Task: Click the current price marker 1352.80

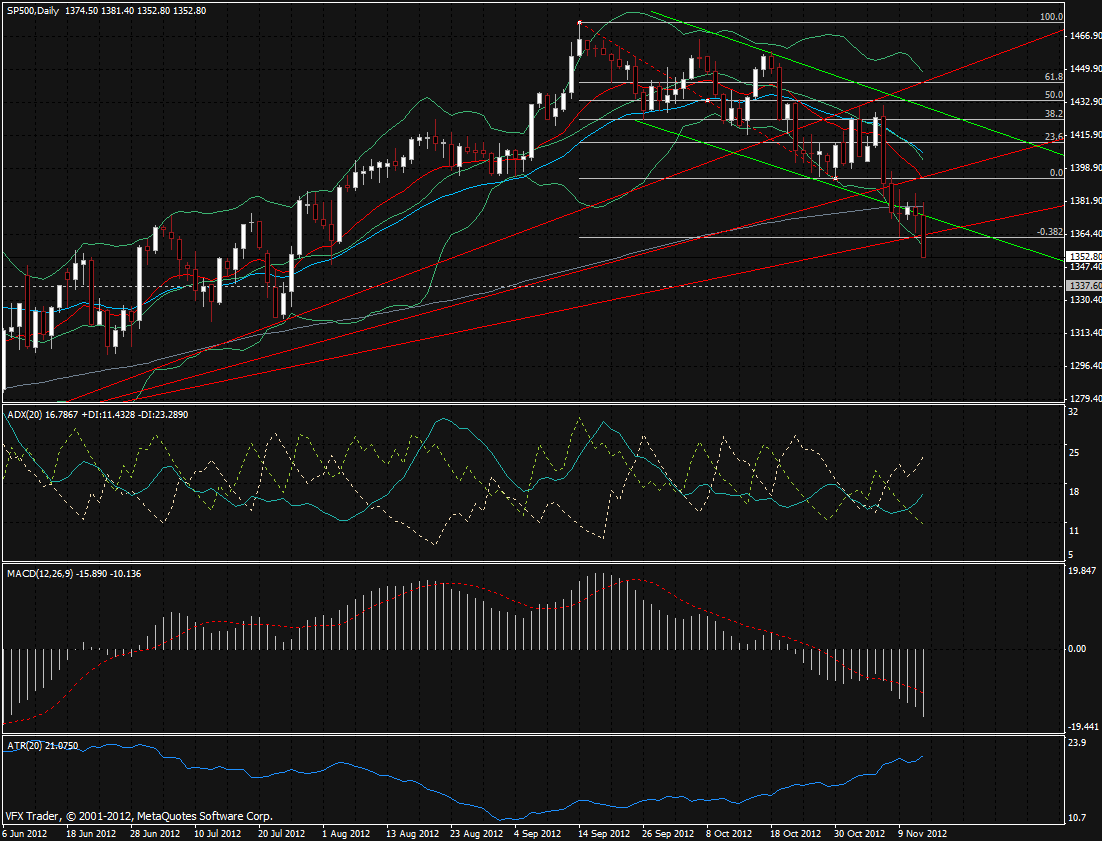Action: (x=1084, y=256)
